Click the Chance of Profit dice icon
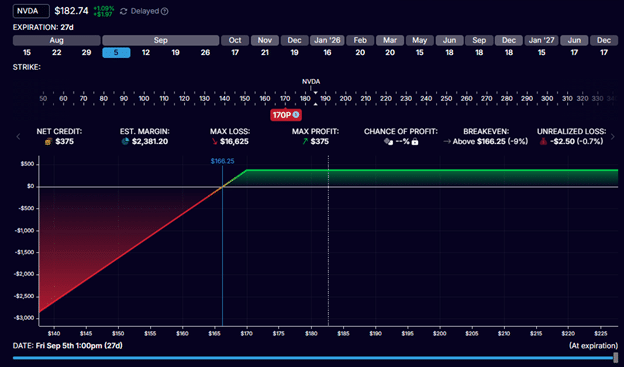This screenshot has width=624, height=367. click(x=388, y=142)
